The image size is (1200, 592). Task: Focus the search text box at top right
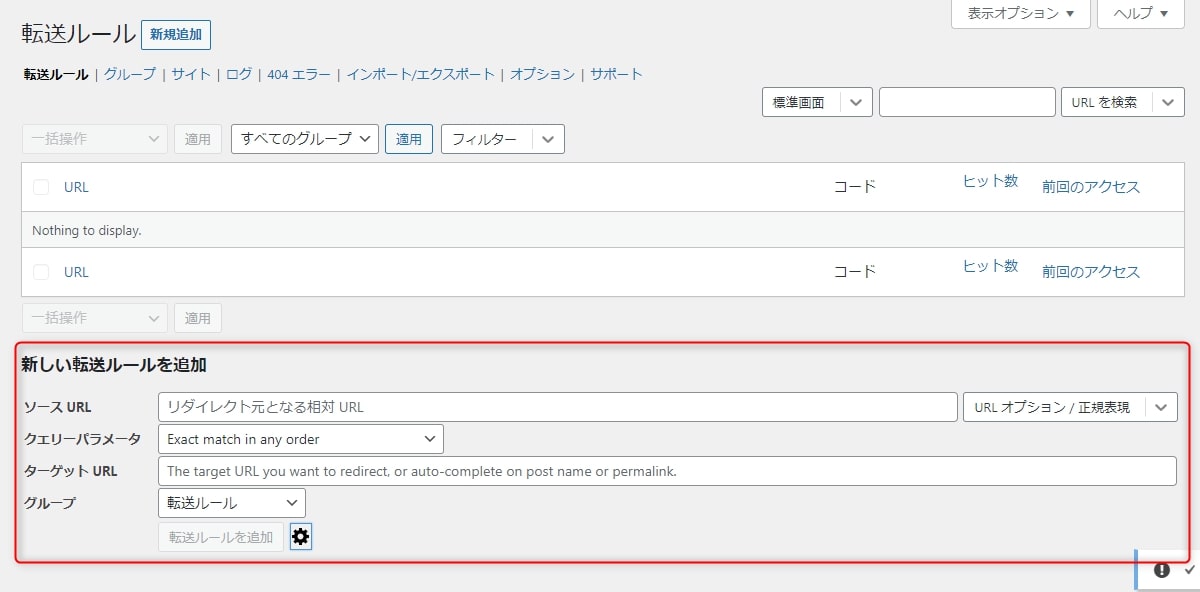coord(967,102)
